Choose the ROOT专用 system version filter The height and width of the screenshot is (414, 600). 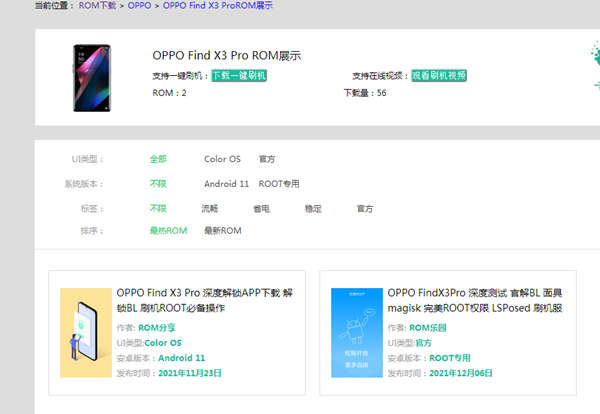click(279, 184)
